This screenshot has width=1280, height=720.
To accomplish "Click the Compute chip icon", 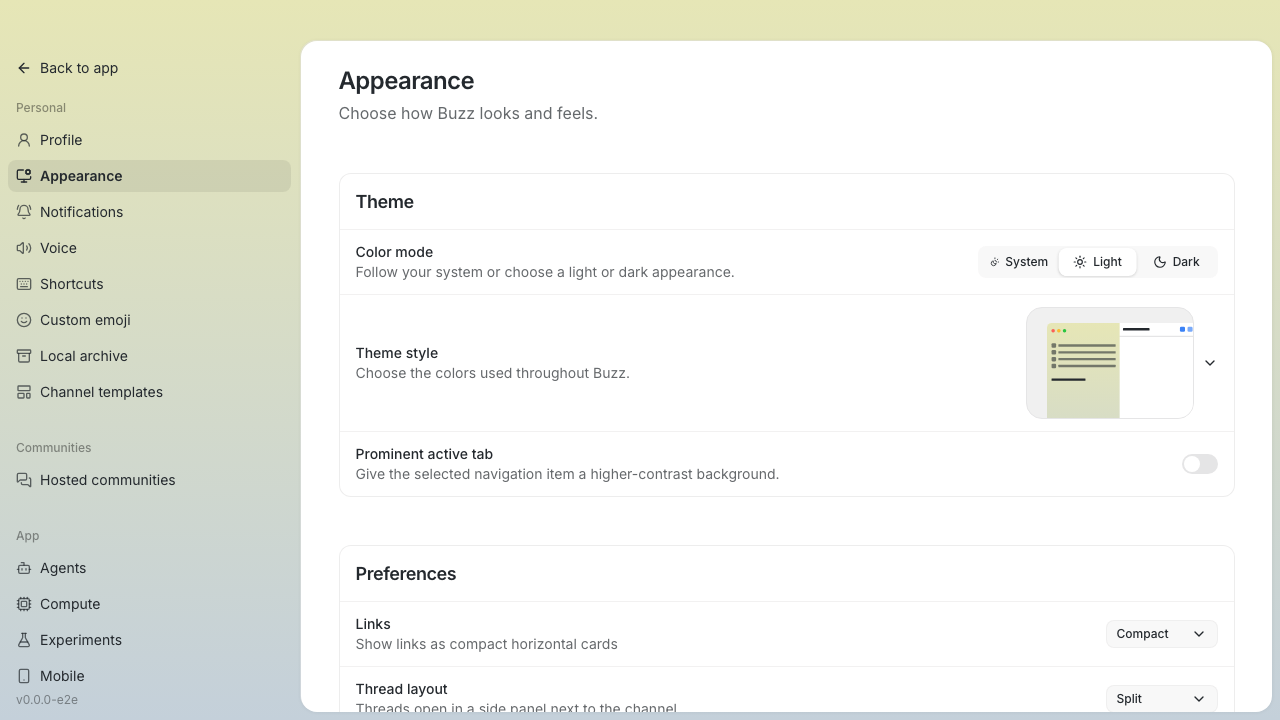I will [24, 604].
